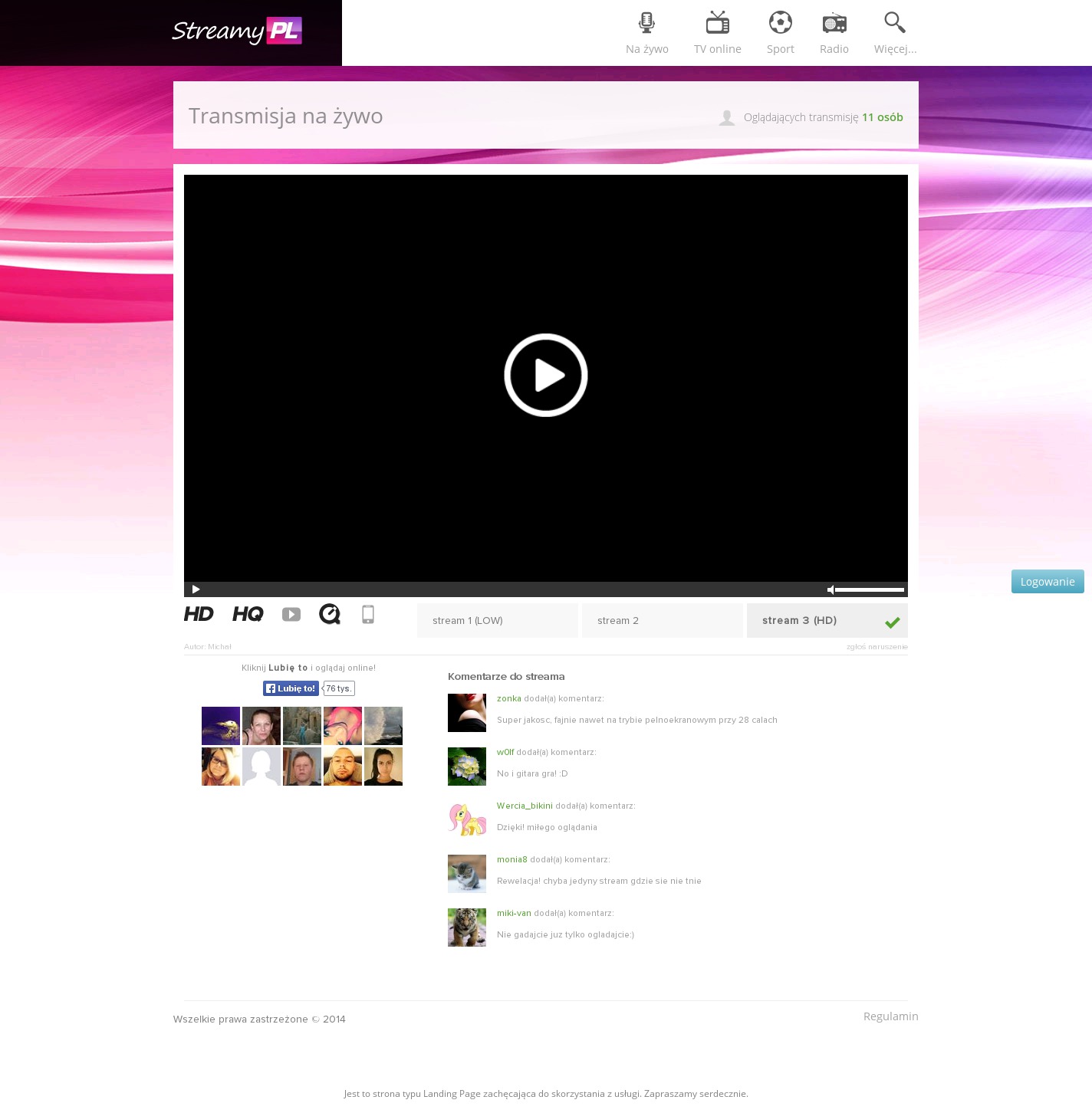Click the magnifier icon for Więcej

tap(894, 23)
